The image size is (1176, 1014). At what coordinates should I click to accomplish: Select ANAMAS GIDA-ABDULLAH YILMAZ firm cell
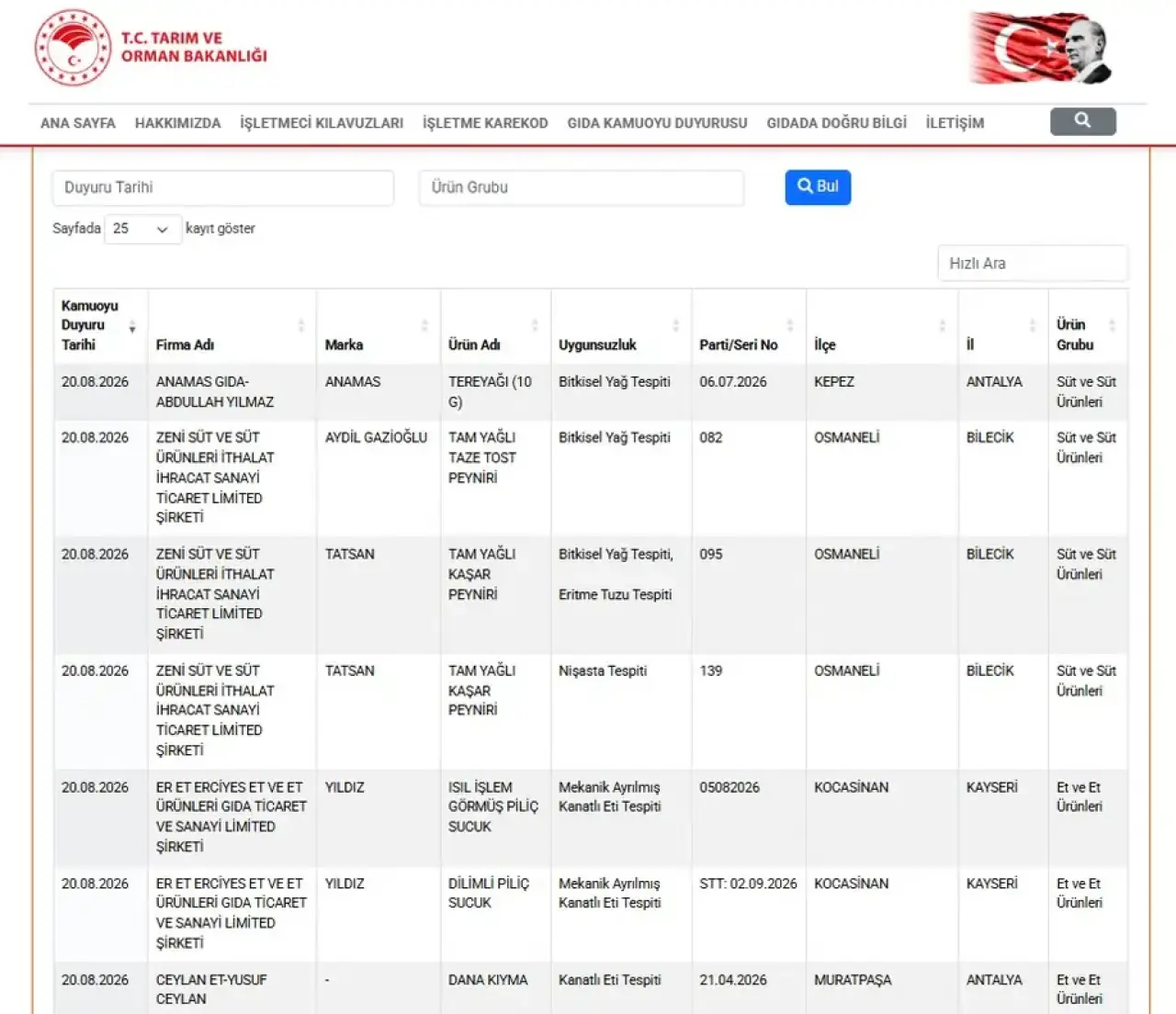[232, 392]
